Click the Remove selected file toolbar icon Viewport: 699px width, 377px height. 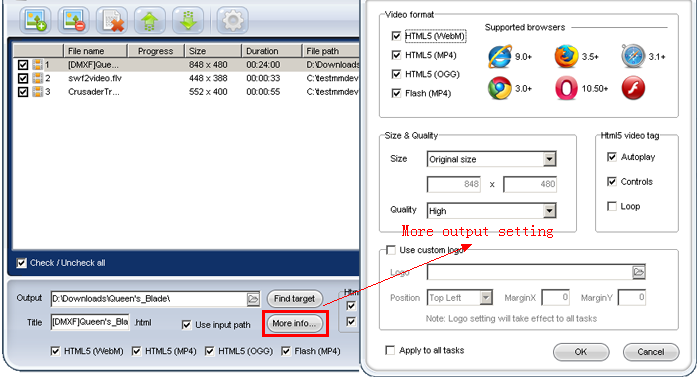[x=74, y=21]
